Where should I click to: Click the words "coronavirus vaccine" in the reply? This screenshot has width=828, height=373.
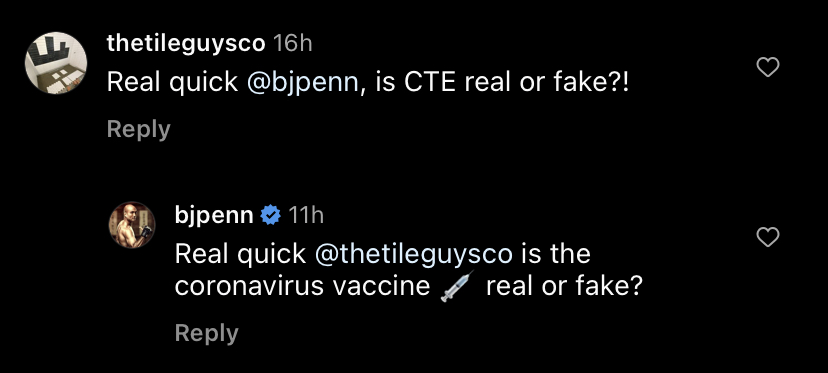pos(303,286)
